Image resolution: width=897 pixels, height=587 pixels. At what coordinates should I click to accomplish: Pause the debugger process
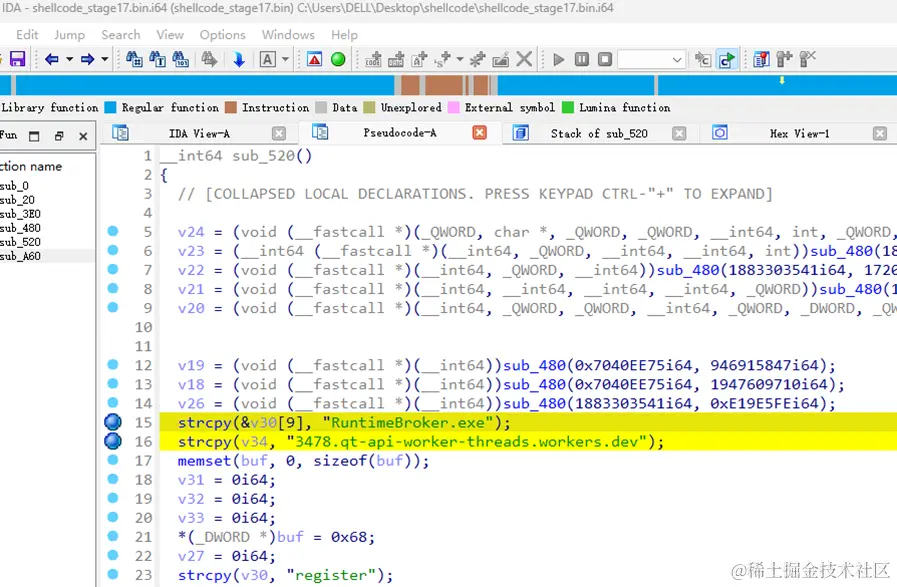[581, 59]
